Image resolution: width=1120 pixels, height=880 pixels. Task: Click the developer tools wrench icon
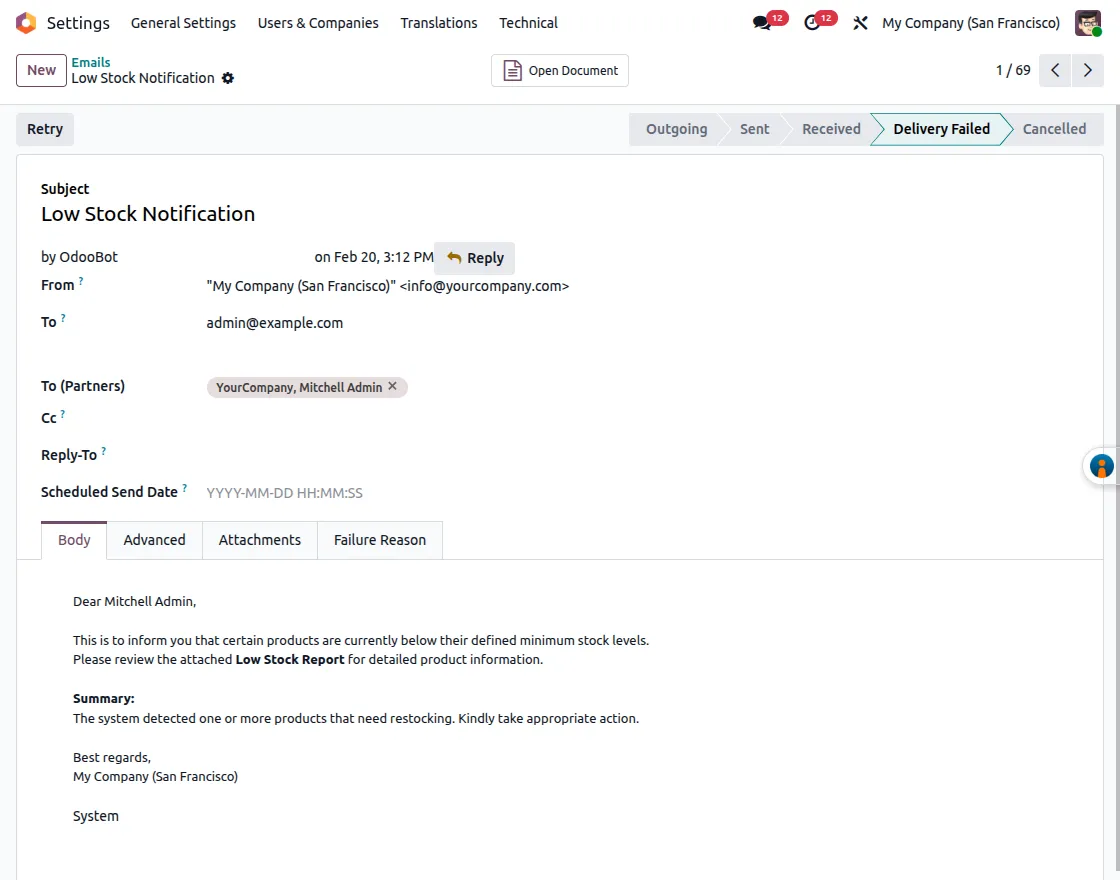pyautogui.click(x=860, y=22)
